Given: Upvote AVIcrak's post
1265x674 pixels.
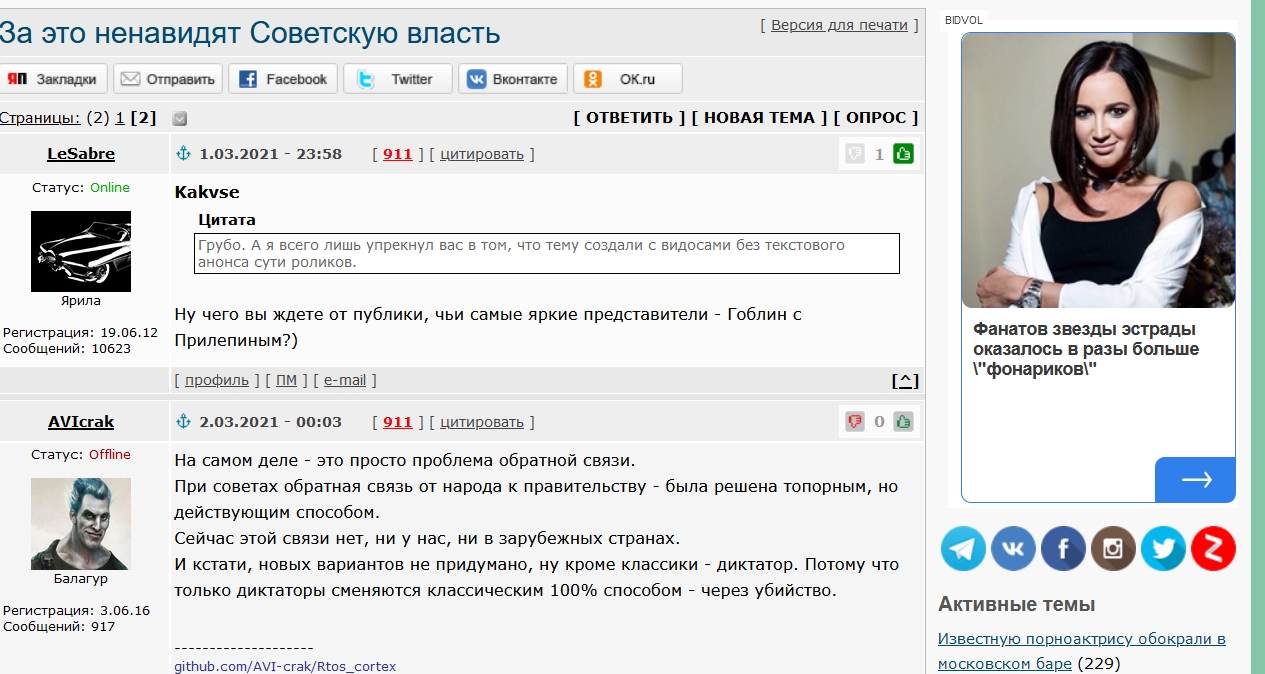Looking at the screenshot, I should tap(903, 421).
